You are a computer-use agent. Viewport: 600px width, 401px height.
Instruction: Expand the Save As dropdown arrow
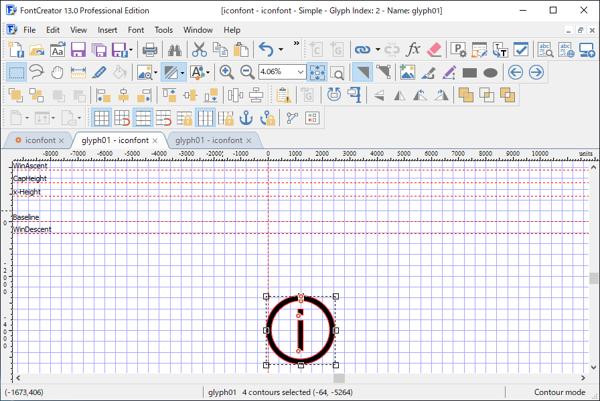pyautogui.click(x=131, y=50)
